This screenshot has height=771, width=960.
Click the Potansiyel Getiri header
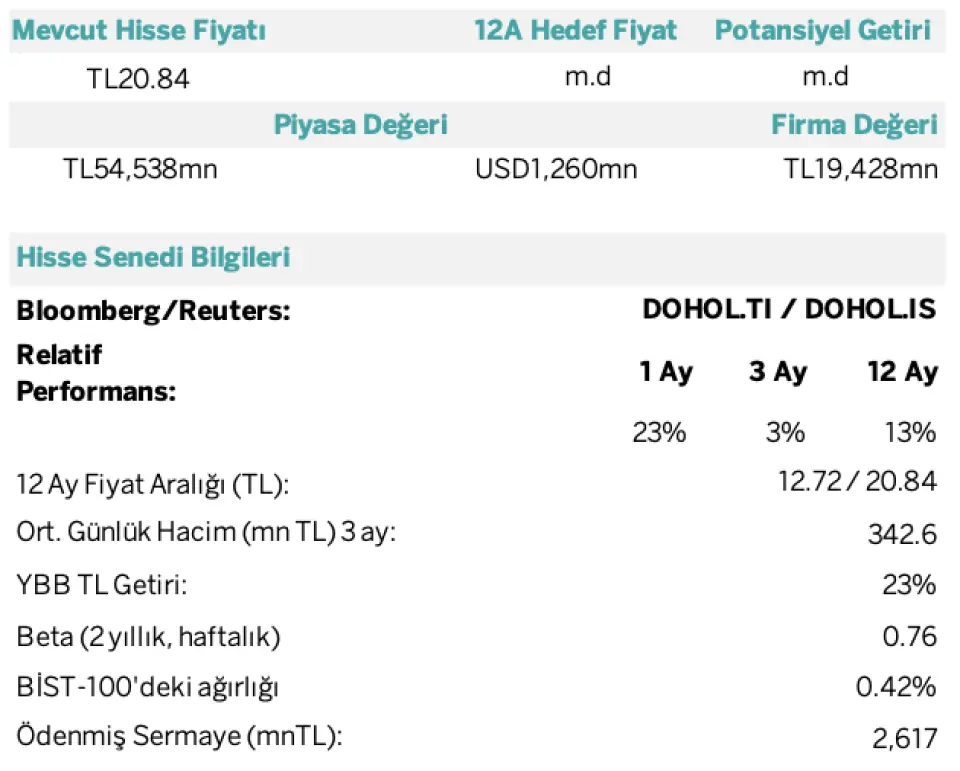(x=823, y=31)
